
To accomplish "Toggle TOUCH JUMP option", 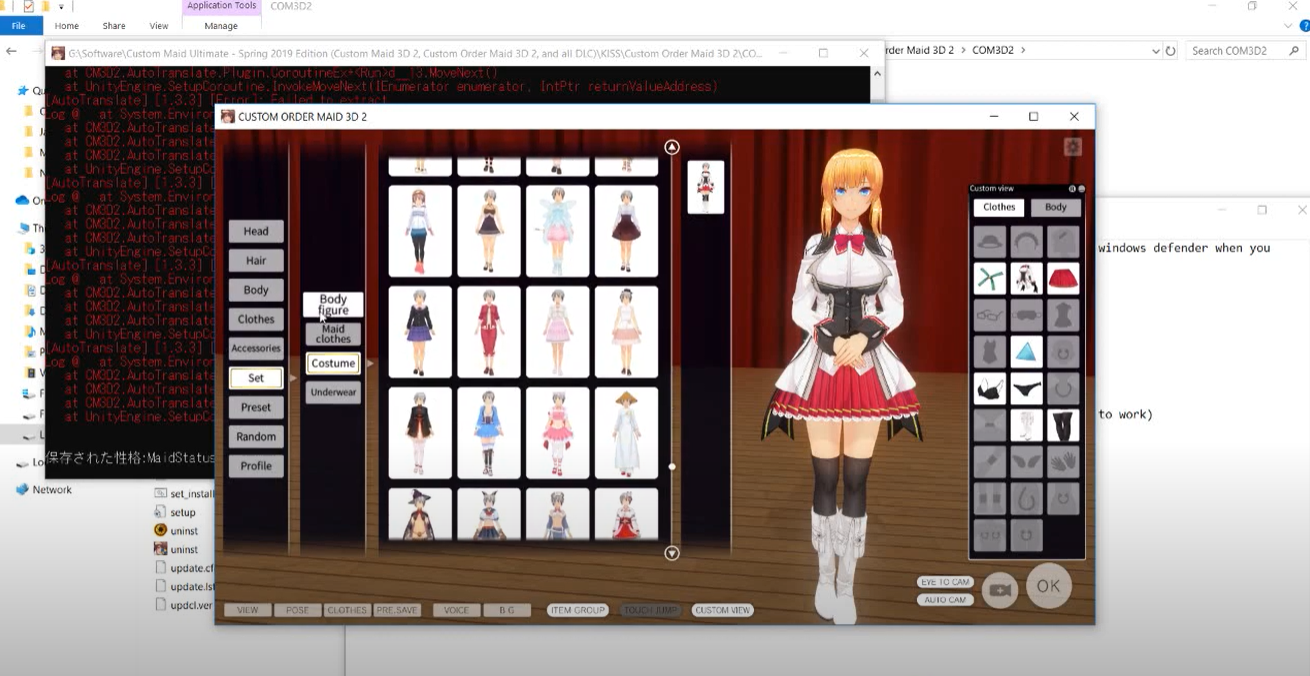I will point(650,610).
